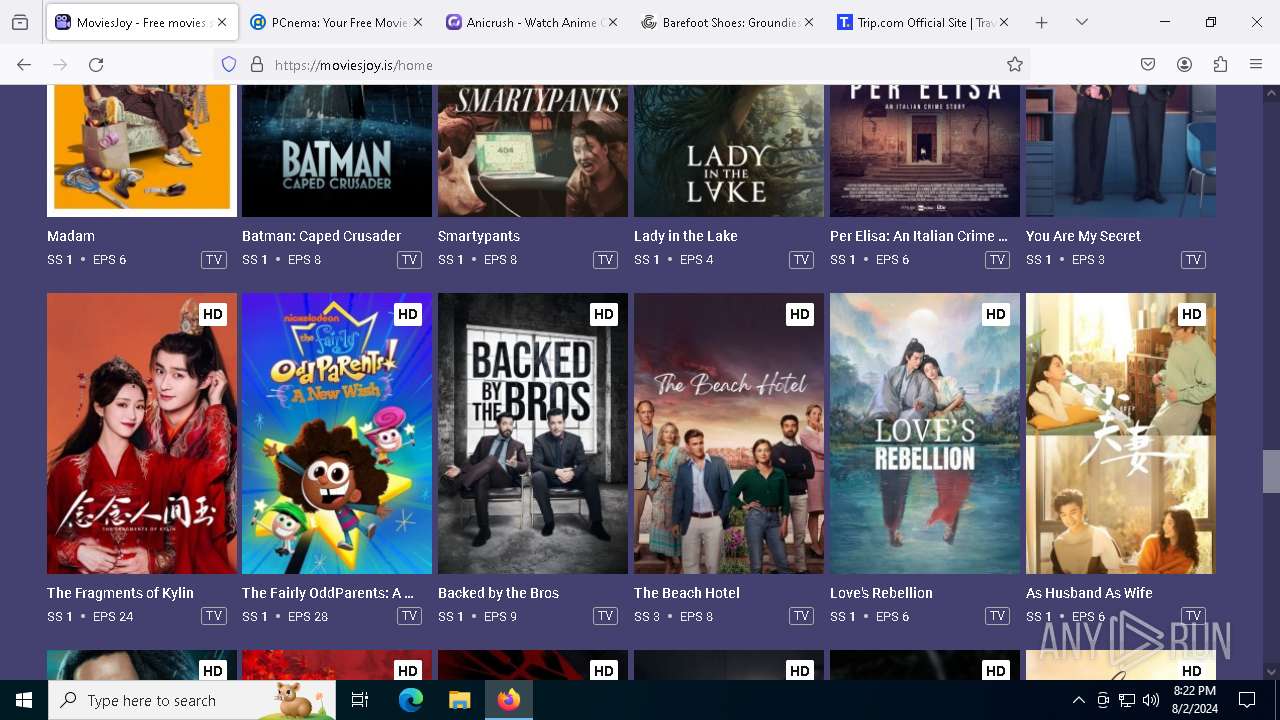Click the Smartypants title link

(x=479, y=236)
